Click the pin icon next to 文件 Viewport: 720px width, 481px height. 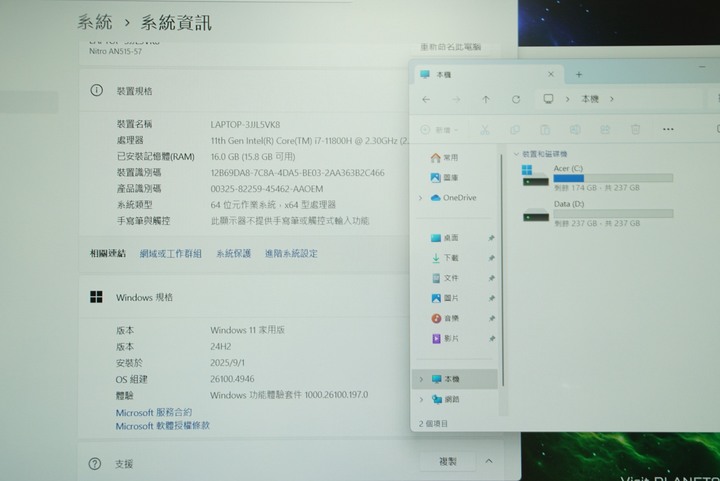tap(491, 278)
